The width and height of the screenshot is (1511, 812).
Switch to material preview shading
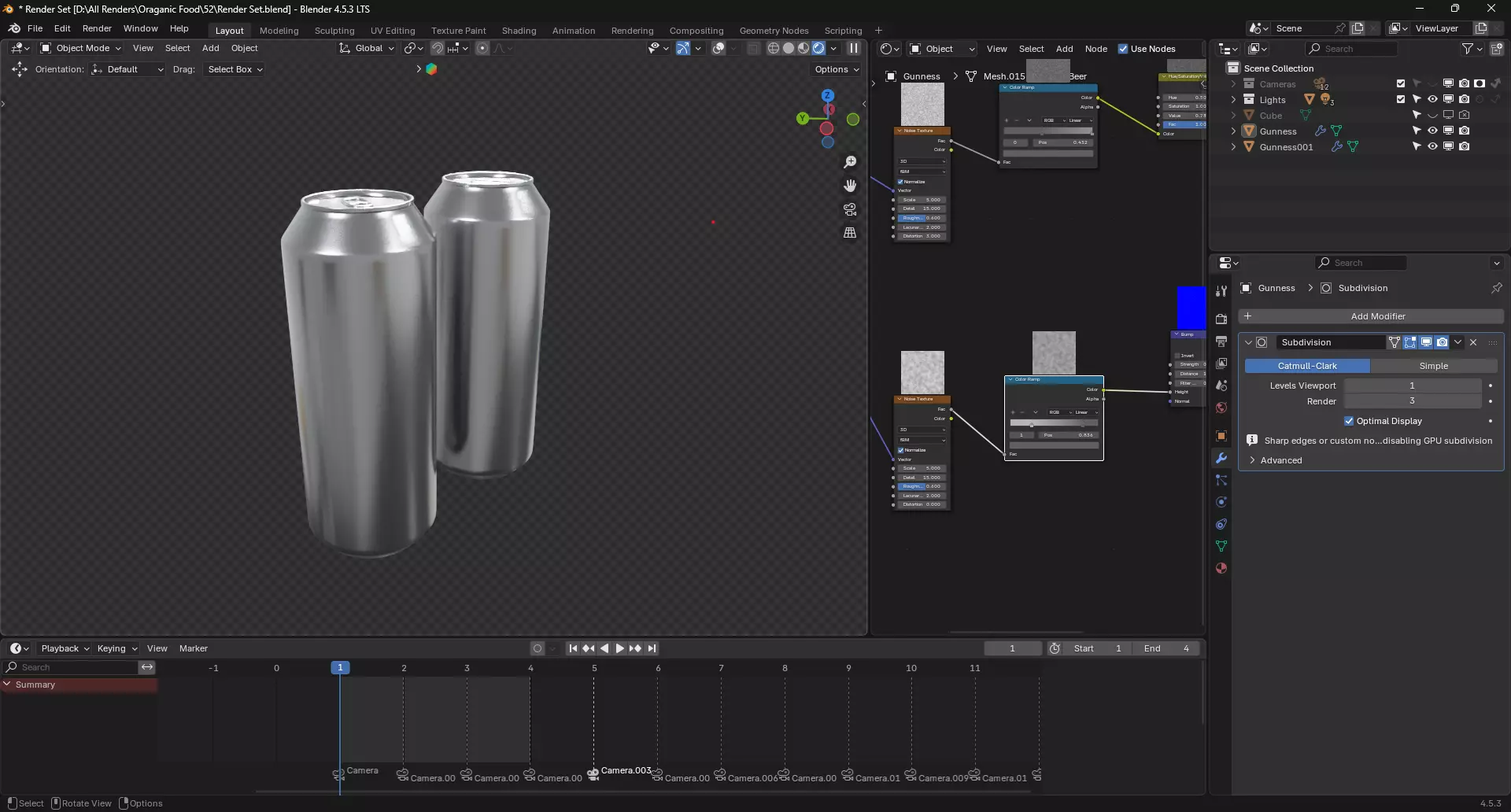point(804,48)
